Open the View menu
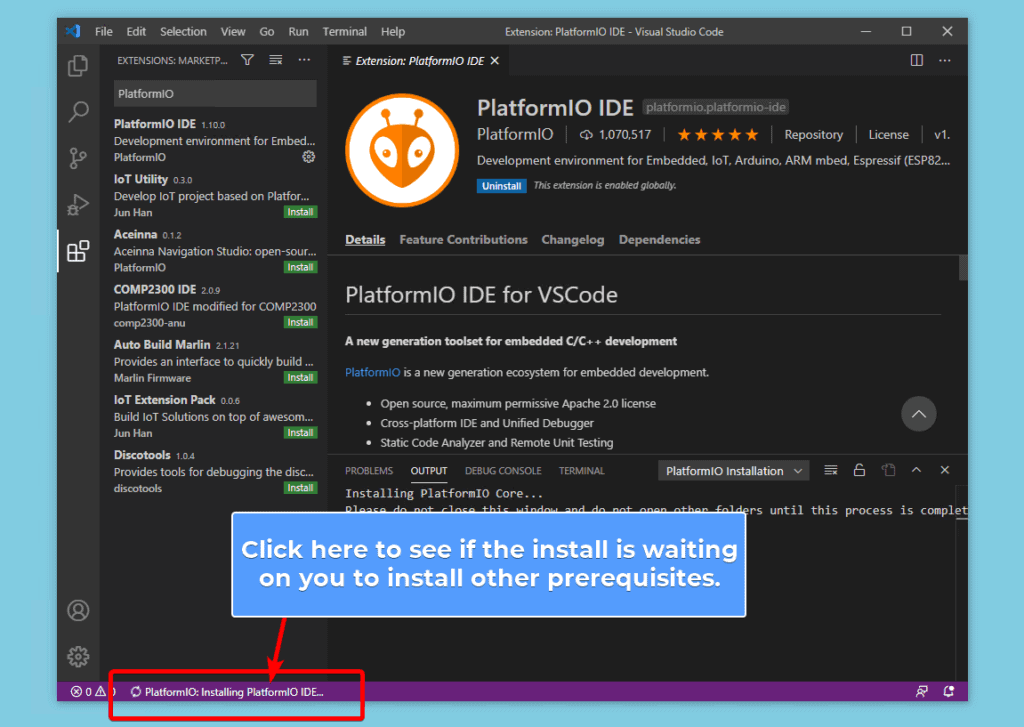The height and width of the screenshot is (727, 1024). [x=232, y=31]
